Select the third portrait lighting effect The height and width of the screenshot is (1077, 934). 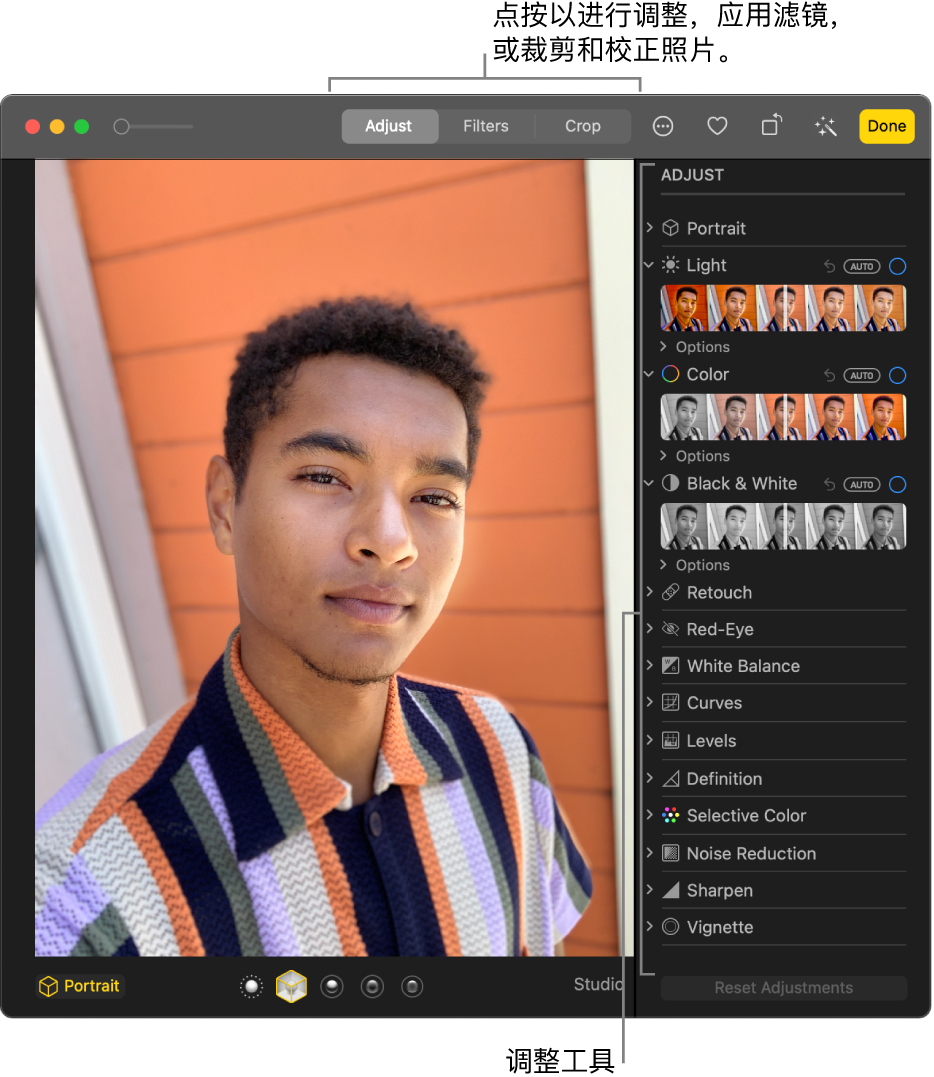(x=332, y=987)
